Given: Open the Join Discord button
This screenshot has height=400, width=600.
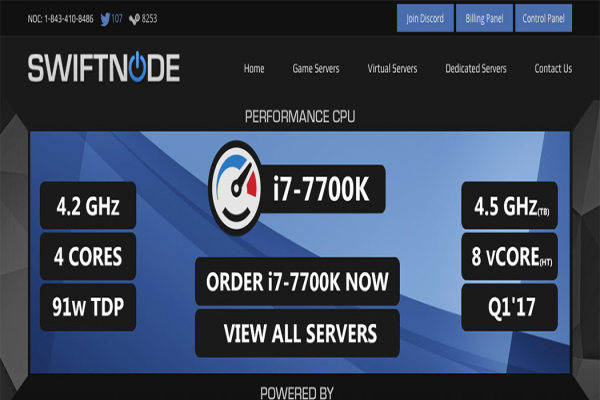Looking at the screenshot, I should coord(425,18).
